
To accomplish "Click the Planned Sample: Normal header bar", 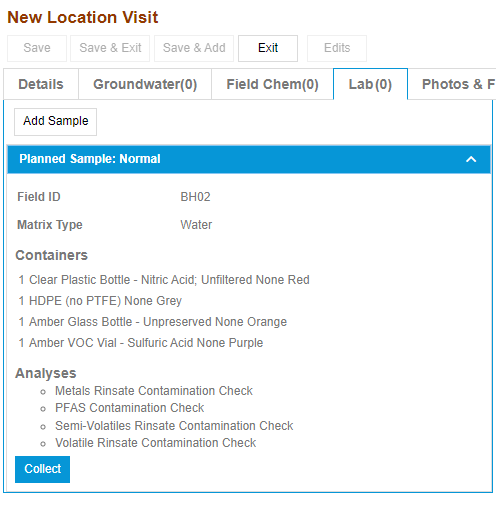I will coord(249,159).
